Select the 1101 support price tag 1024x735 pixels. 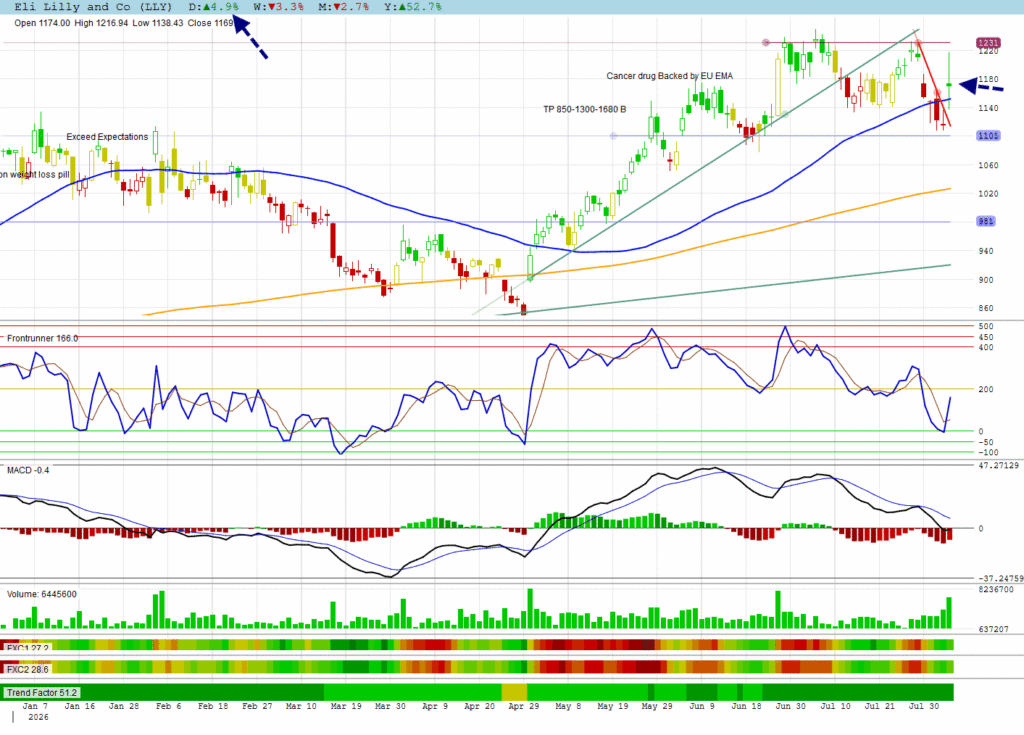click(x=988, y=136)
